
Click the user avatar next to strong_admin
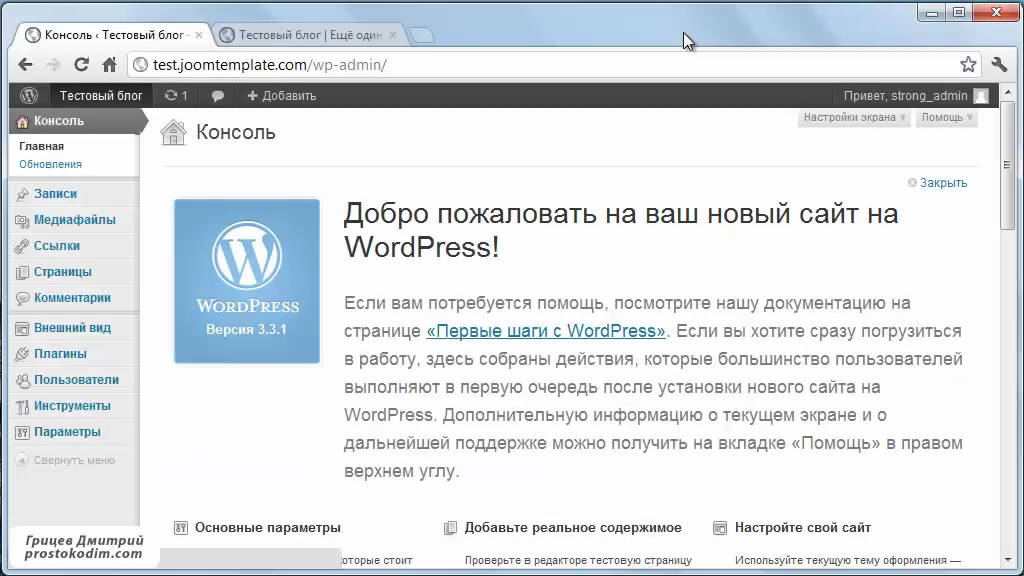click(980, 96)
